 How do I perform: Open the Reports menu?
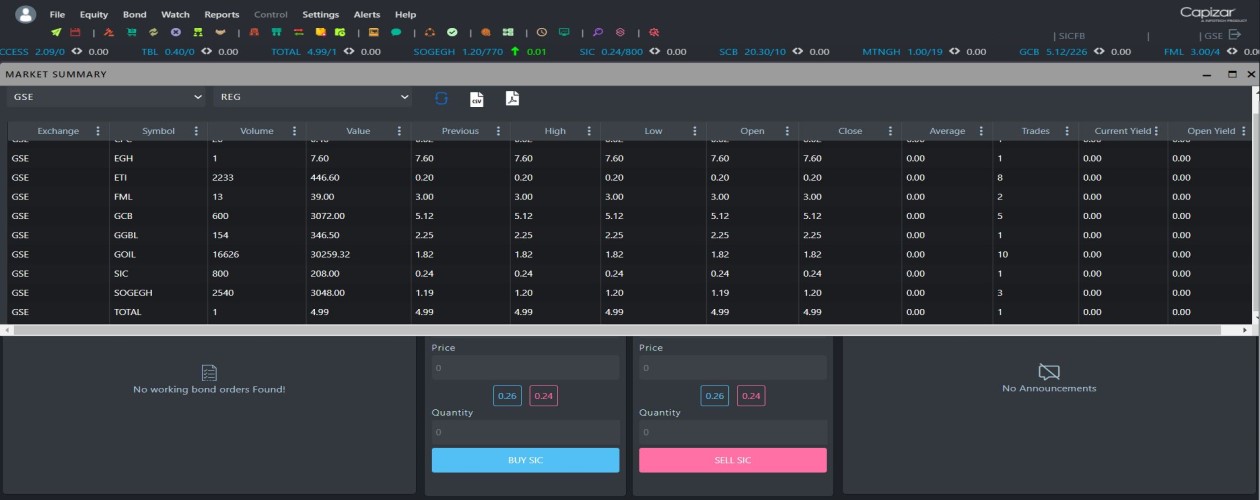pos(222,15)
